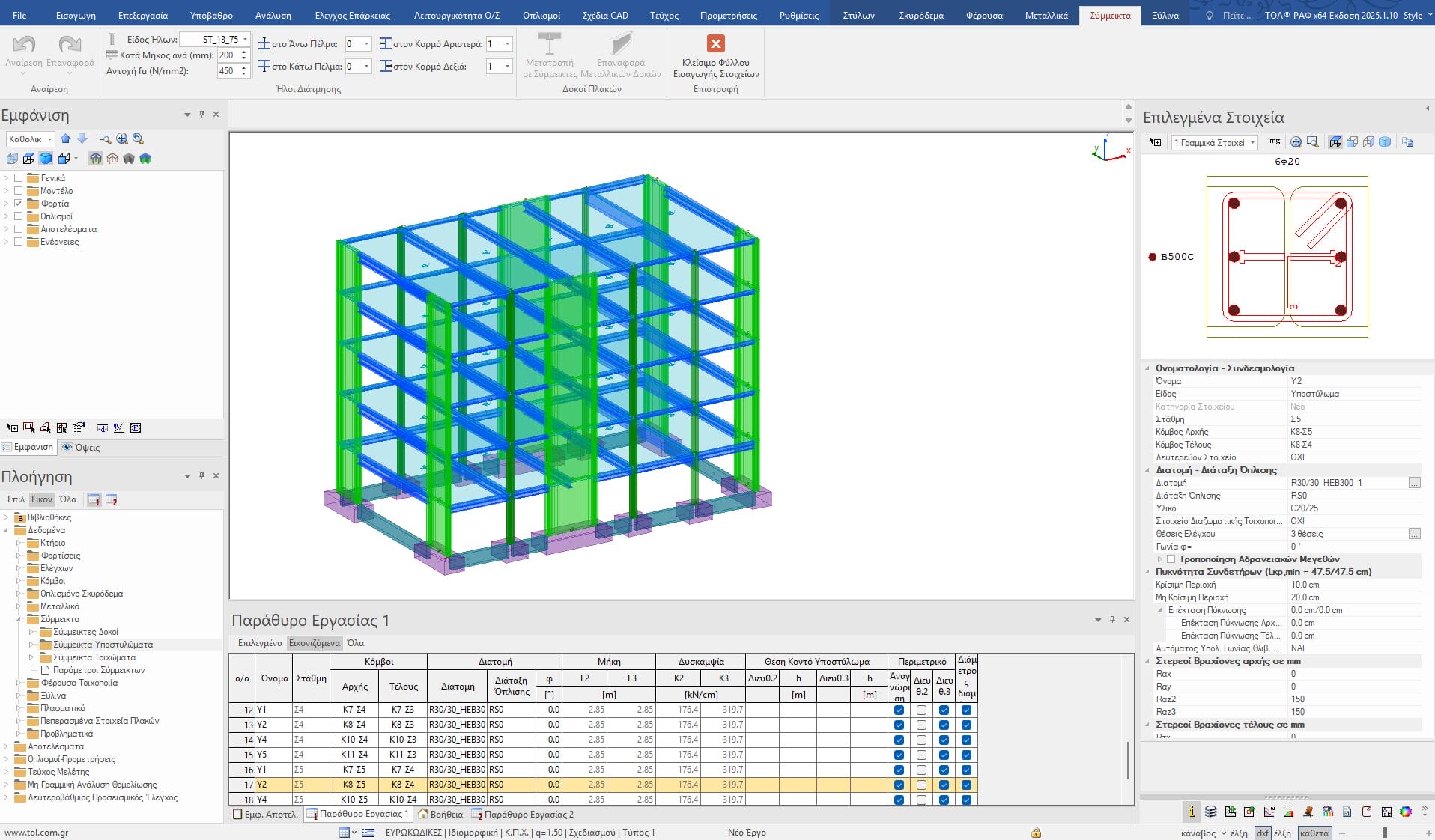Viewport: 1435px width, 840px height.
Task: Click the Όλα filter in Παράθυρο Εργασίας
Action: coord(355,643)
